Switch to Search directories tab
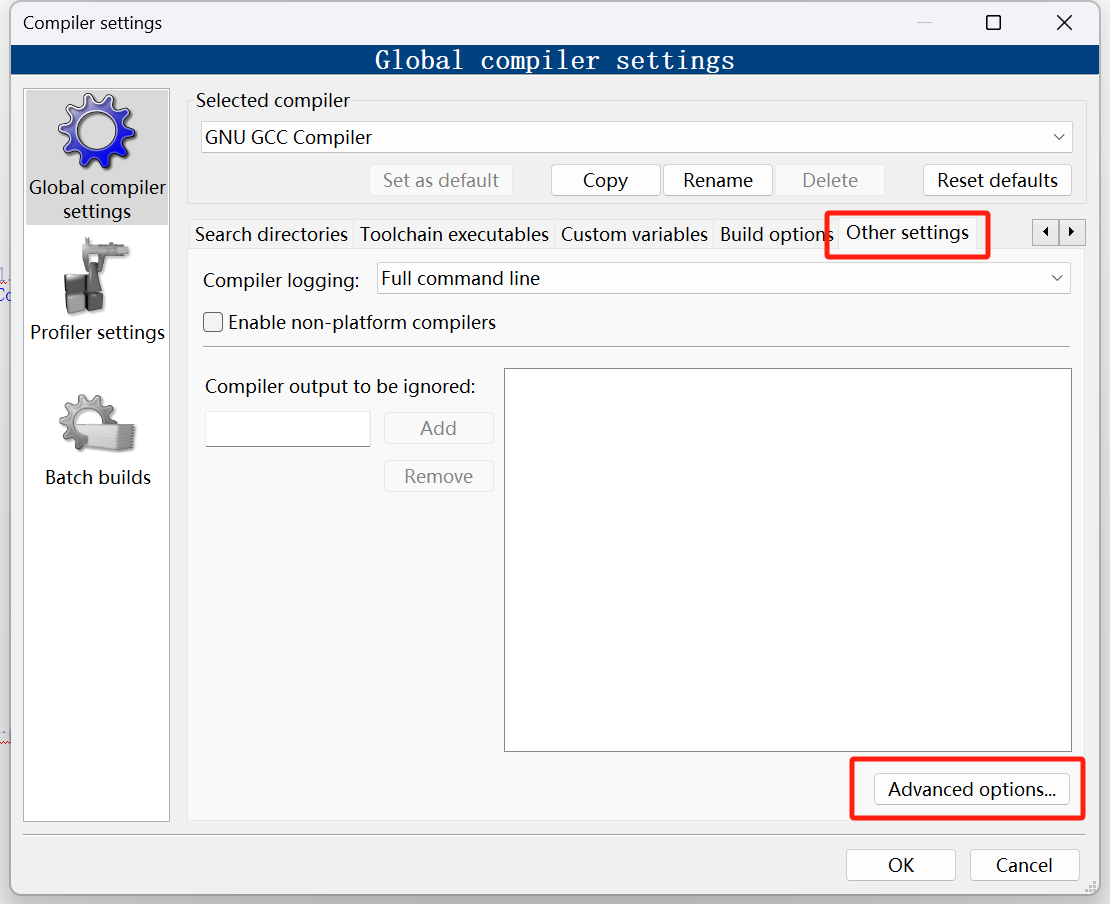This screenshot has height=904, width=1110. pyautogui.click(x=271, y=234)
